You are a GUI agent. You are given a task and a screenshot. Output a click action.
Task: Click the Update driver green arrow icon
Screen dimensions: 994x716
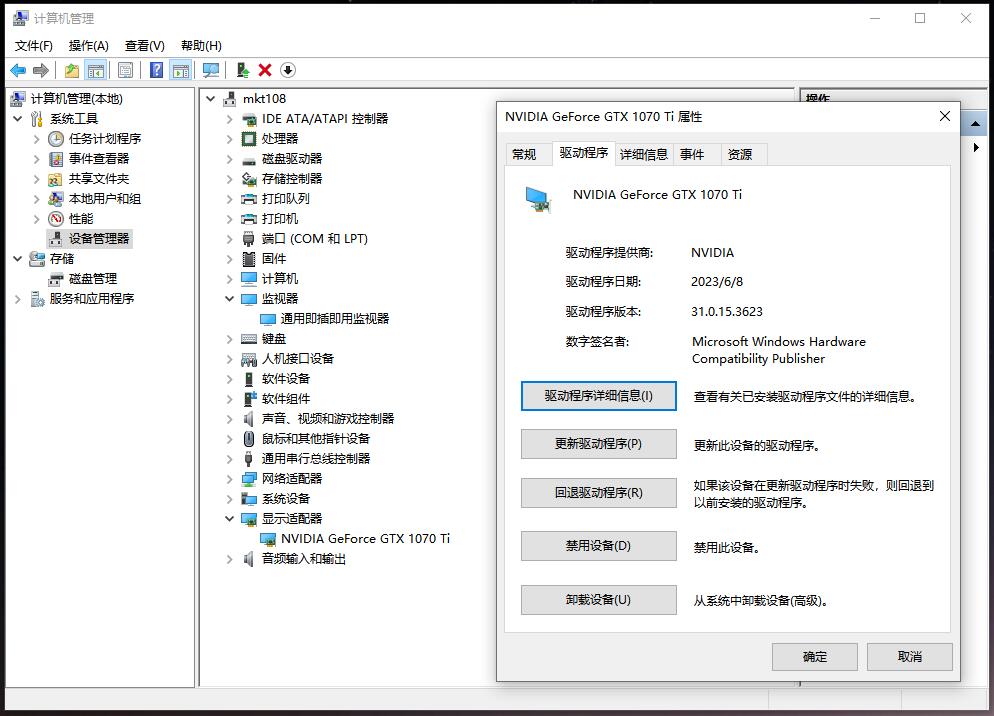coord(243,70)
